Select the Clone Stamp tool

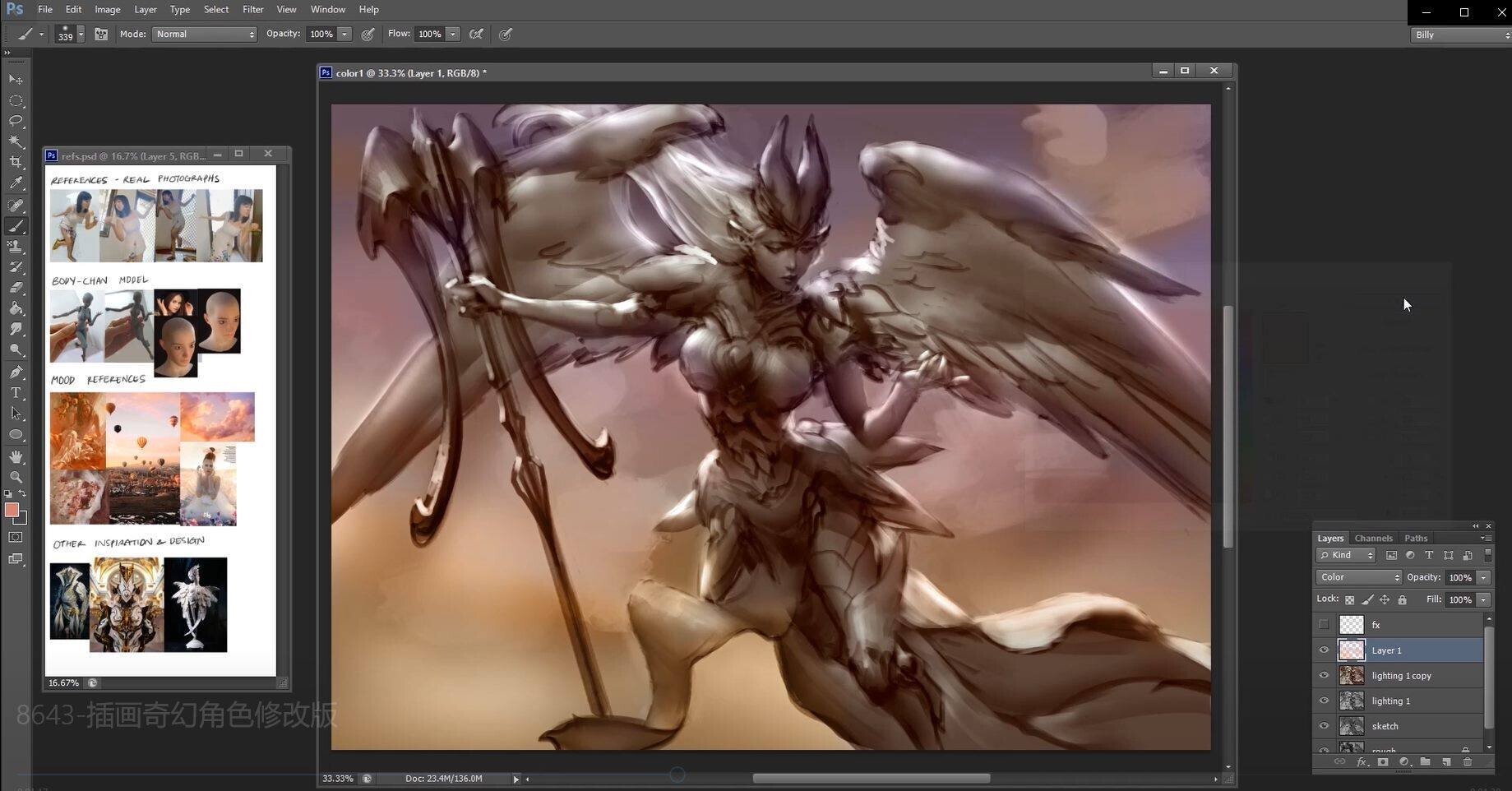click(16, 247)
